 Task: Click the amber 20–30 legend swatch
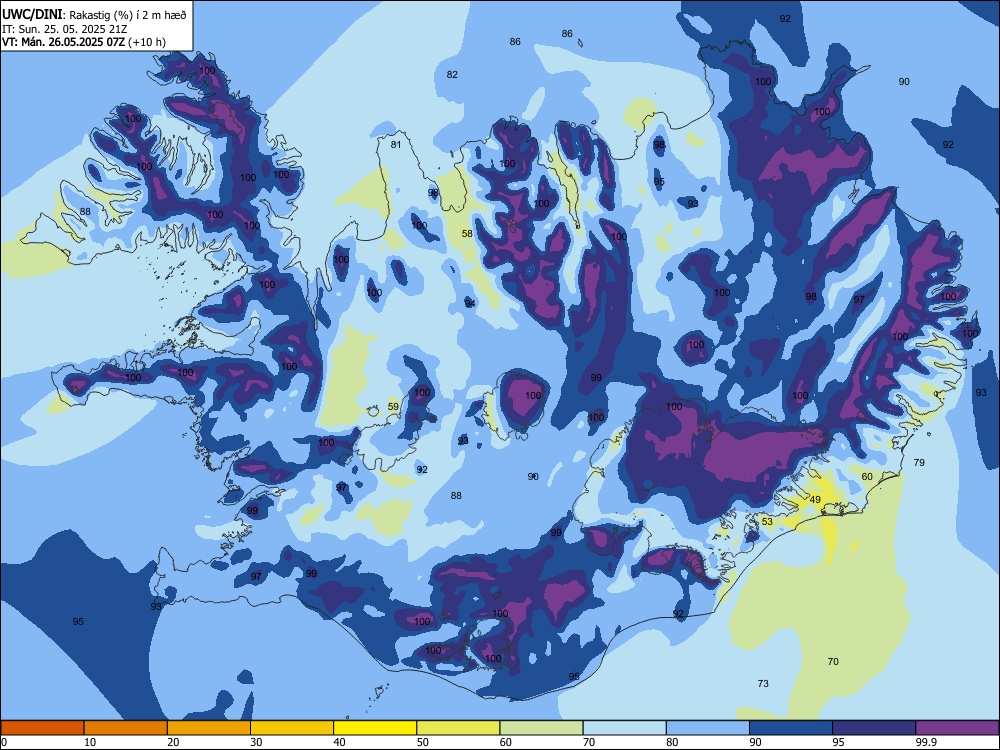click(x=209, y=728)
